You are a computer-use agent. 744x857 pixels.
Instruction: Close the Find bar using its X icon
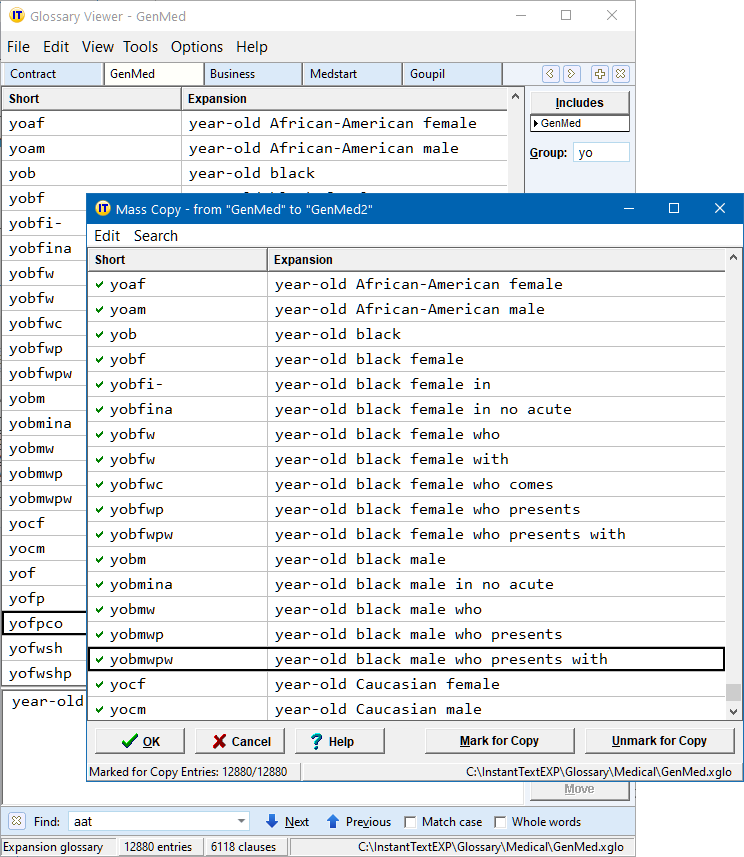[x=17, y=822]
